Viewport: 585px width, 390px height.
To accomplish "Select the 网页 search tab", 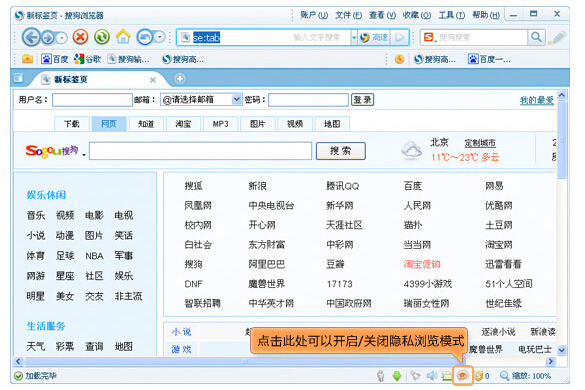I will click(109, 124).
